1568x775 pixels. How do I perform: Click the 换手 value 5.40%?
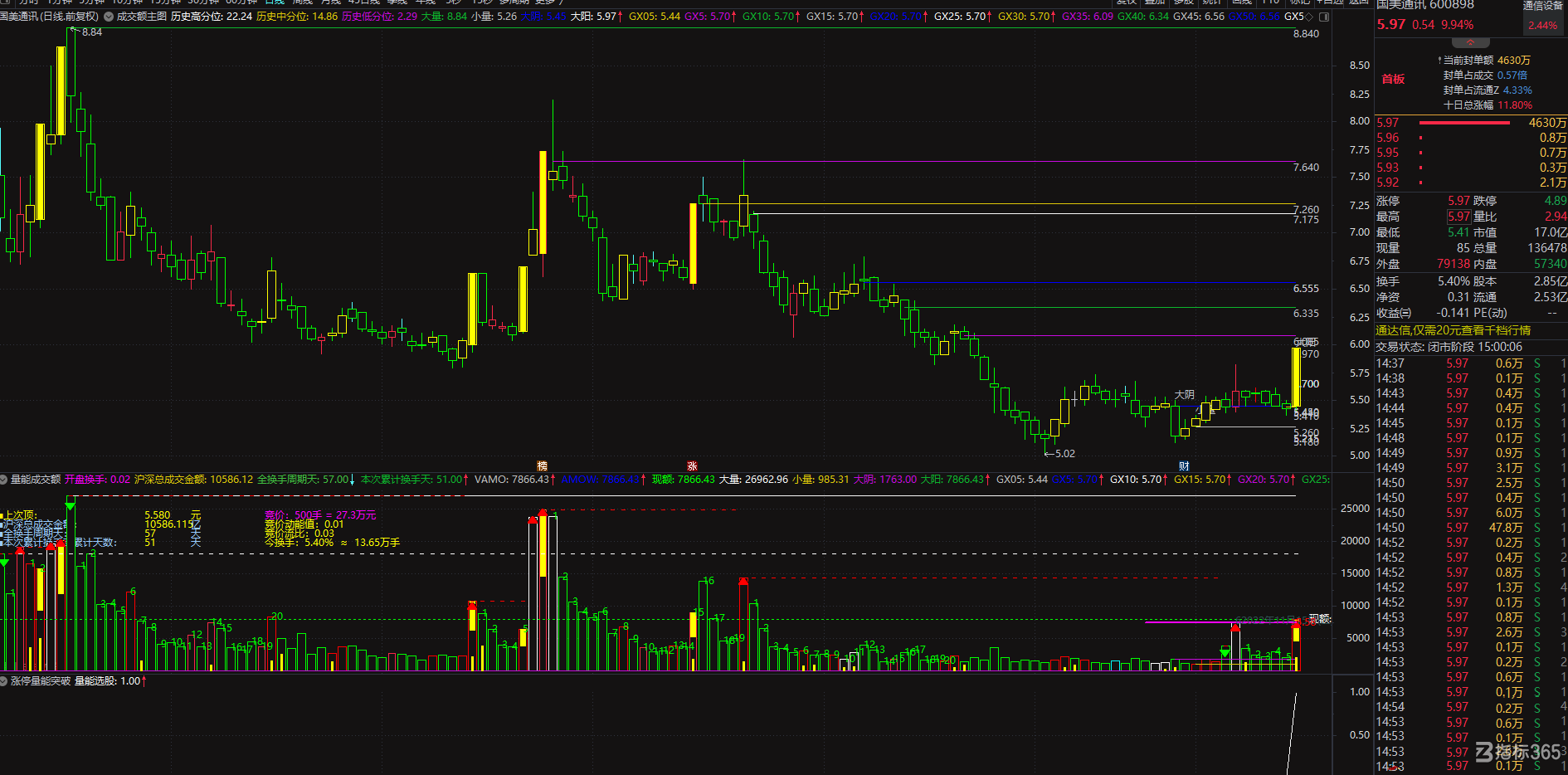click(1454, 281)
